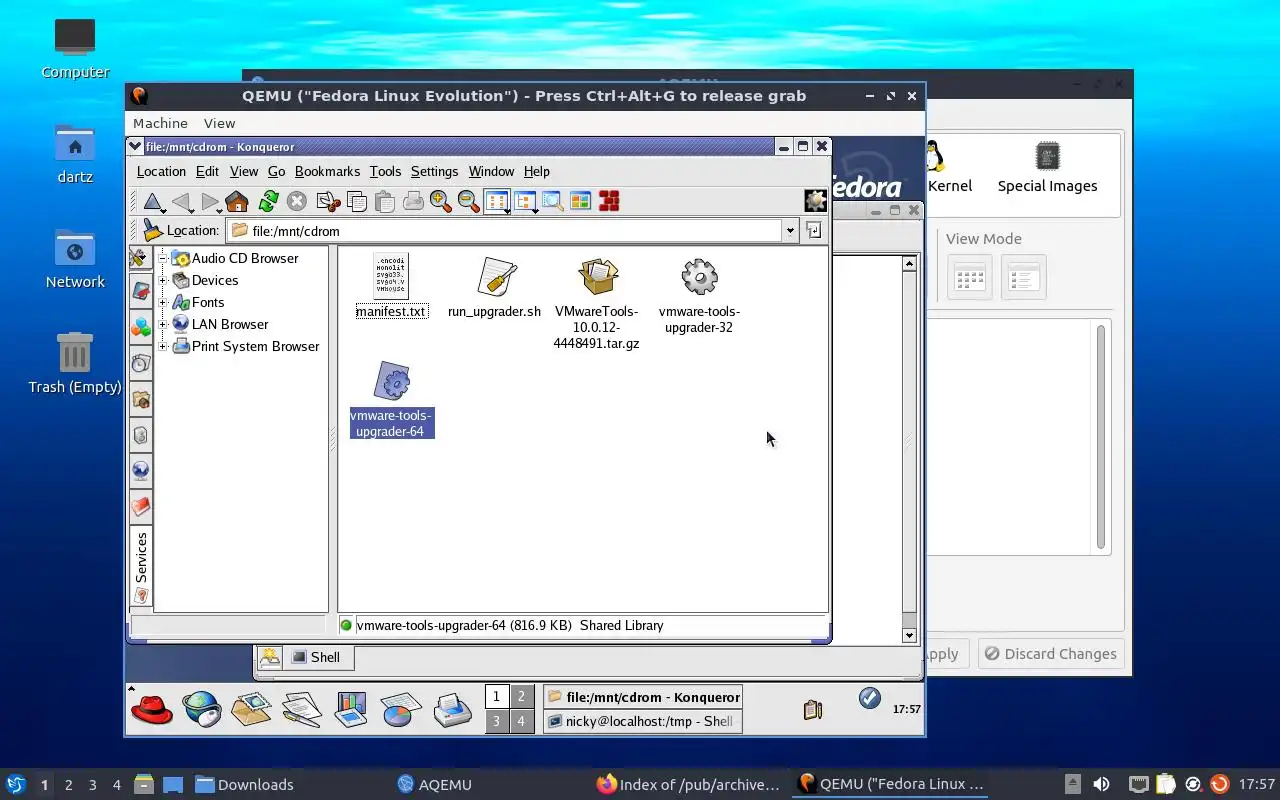Click the Print toolbar icon
This screenshot has height=800, width=1280.
click(x=413, y=202)
